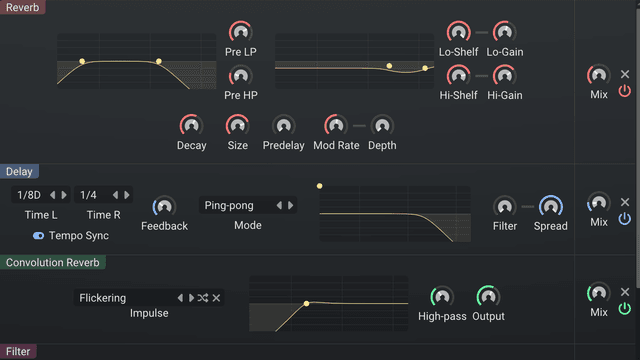Select the Reverb section tab
Screen dimensions: 640x360
coord(22,7)
